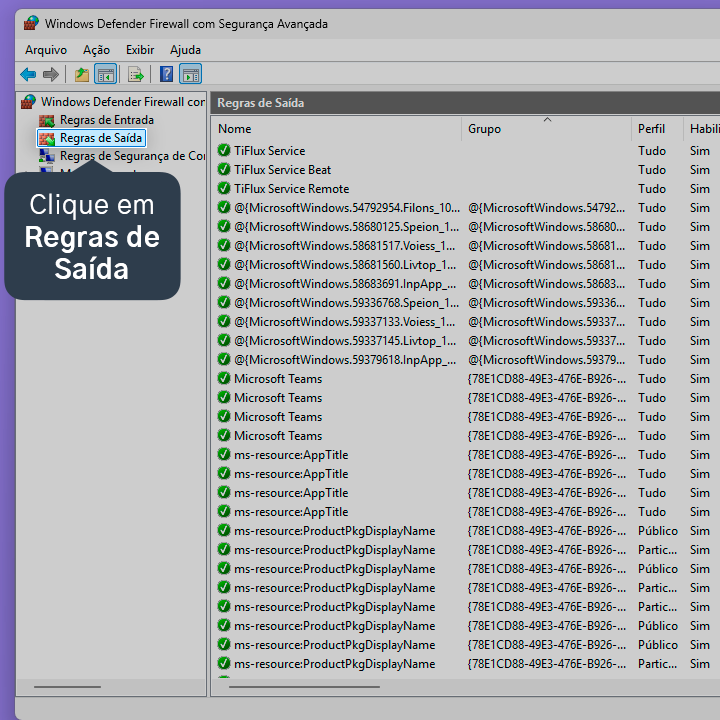Open the Exibir menu
Viewport: 720px width, 720px height.
(x=140, y=50)
